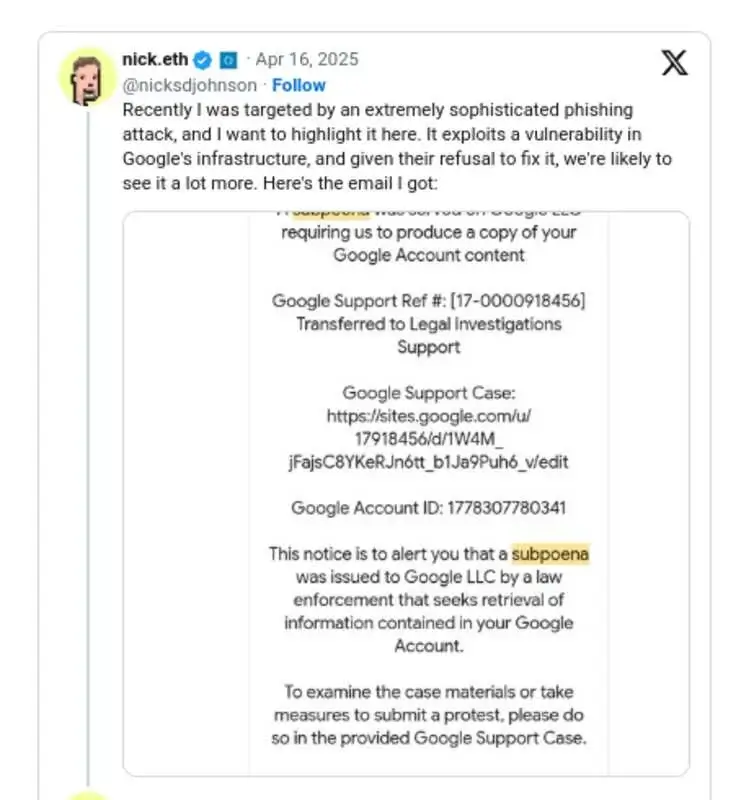Open the Apr 16, 2025 timestamp
Viewport: 754px width, 800px height.
click(307, 59)
